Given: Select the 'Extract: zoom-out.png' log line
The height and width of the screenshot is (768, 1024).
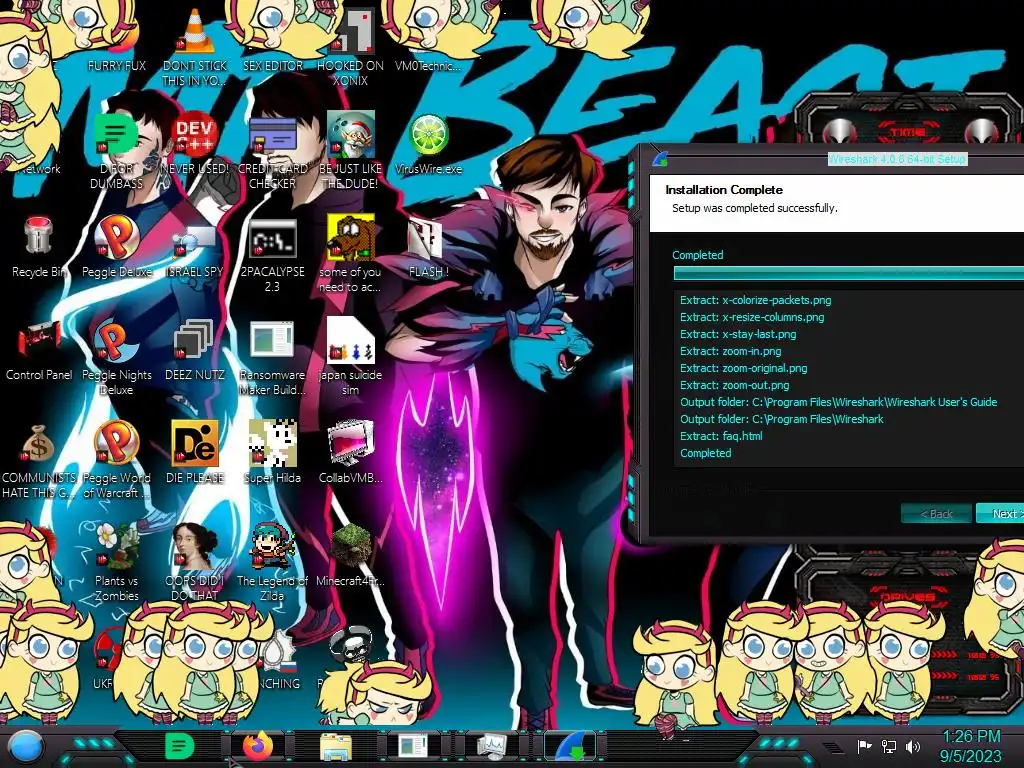Looking at the screenshot, I should pyautogui.click(x=734, y=385).
